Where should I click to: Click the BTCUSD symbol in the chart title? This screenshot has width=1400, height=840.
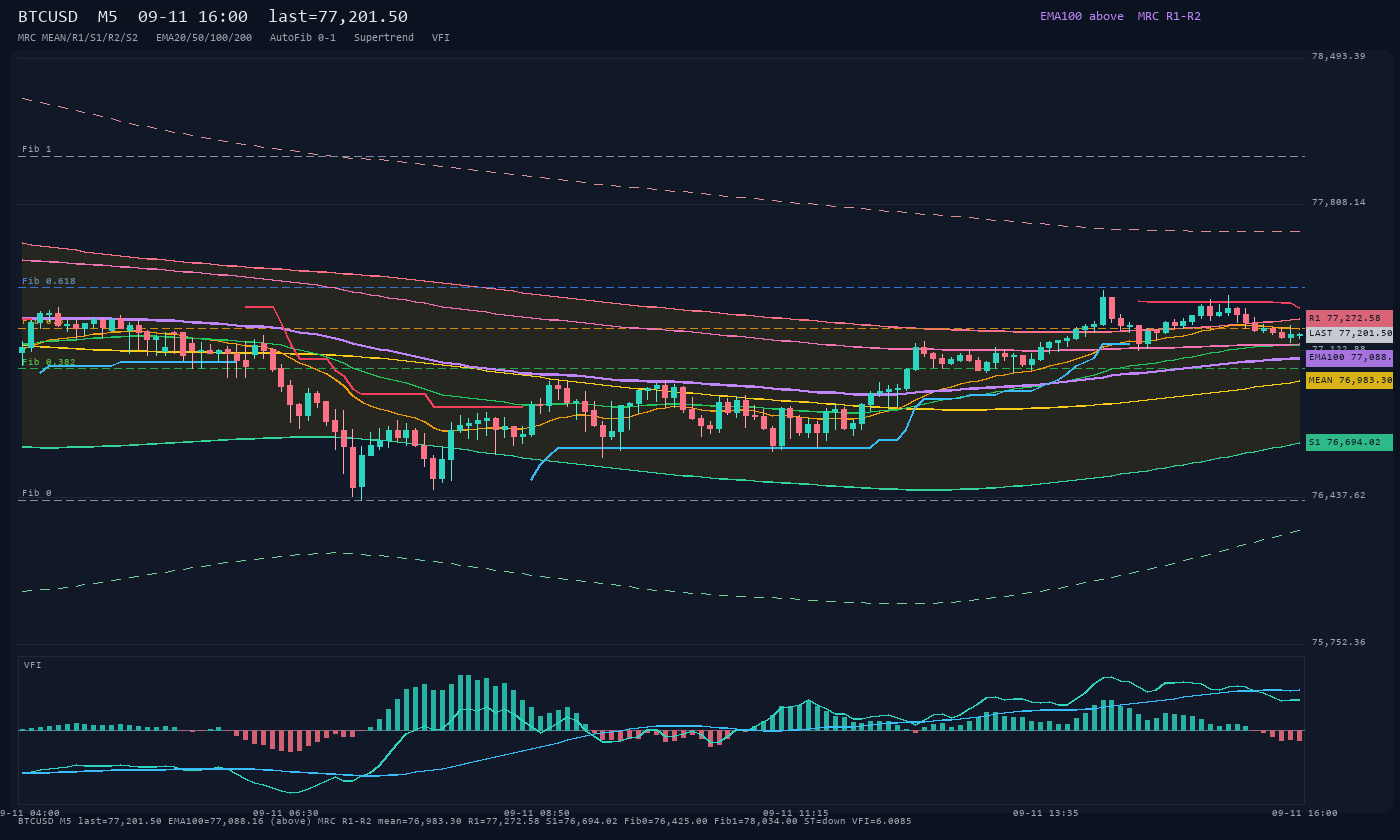(48, 16)
